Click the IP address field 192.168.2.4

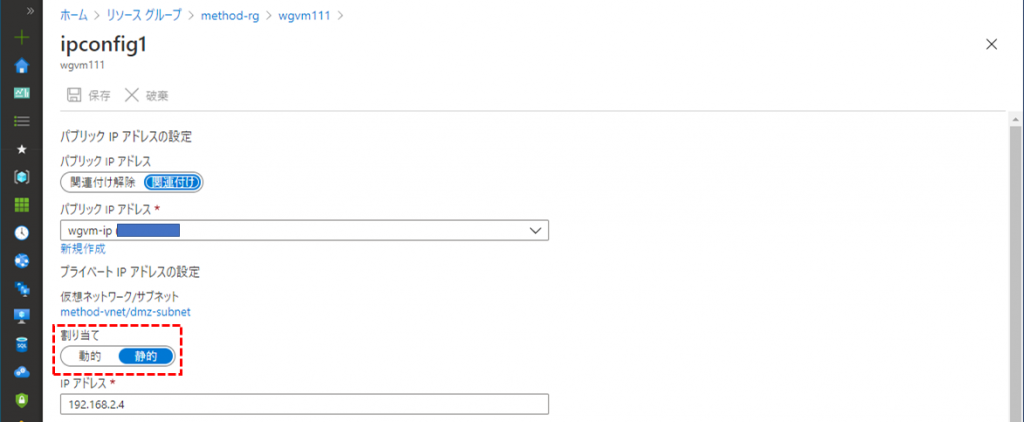tap(304, 404)
